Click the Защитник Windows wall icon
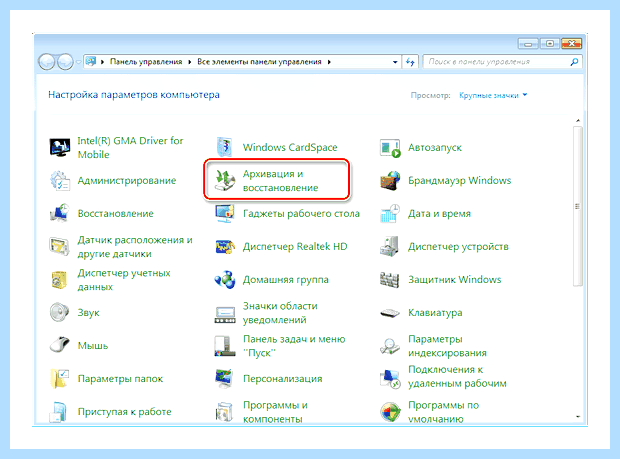This screenshot has width=620, height=459. [x=390, y=280]
